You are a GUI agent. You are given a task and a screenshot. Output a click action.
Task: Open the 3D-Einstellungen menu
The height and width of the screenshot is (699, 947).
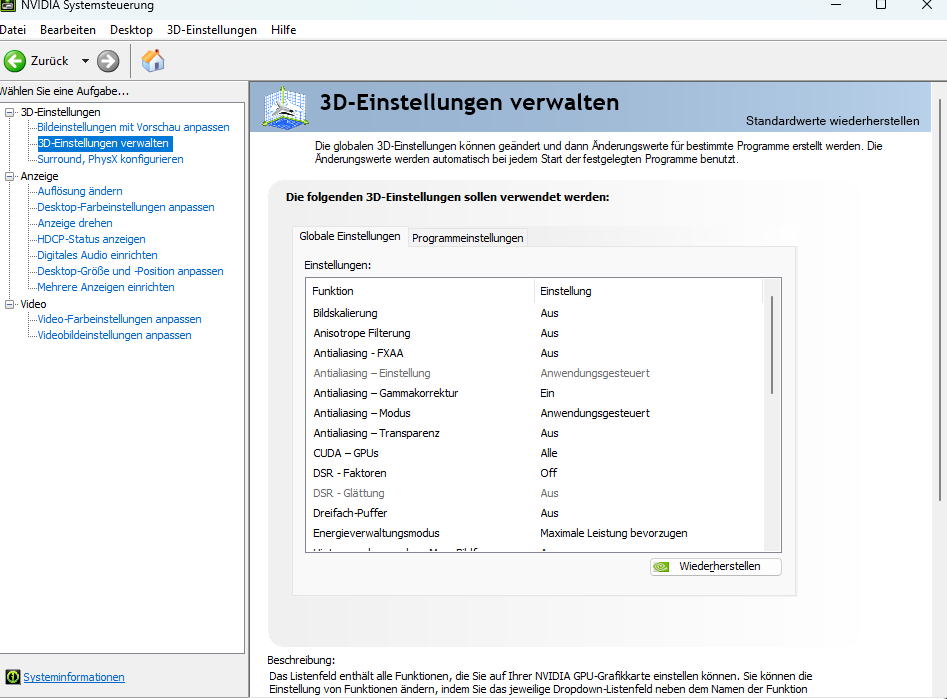pyautogui.click(x=211, y=30)
